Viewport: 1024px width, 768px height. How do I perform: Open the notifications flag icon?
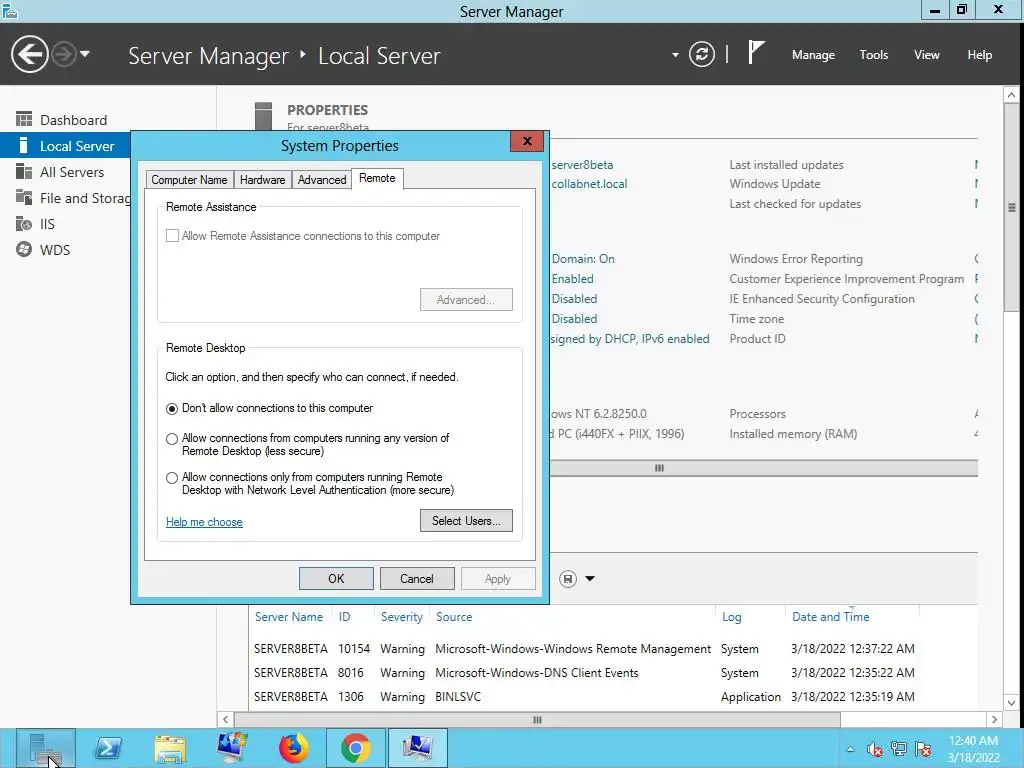pyautogui.click(x=756, y=52)
